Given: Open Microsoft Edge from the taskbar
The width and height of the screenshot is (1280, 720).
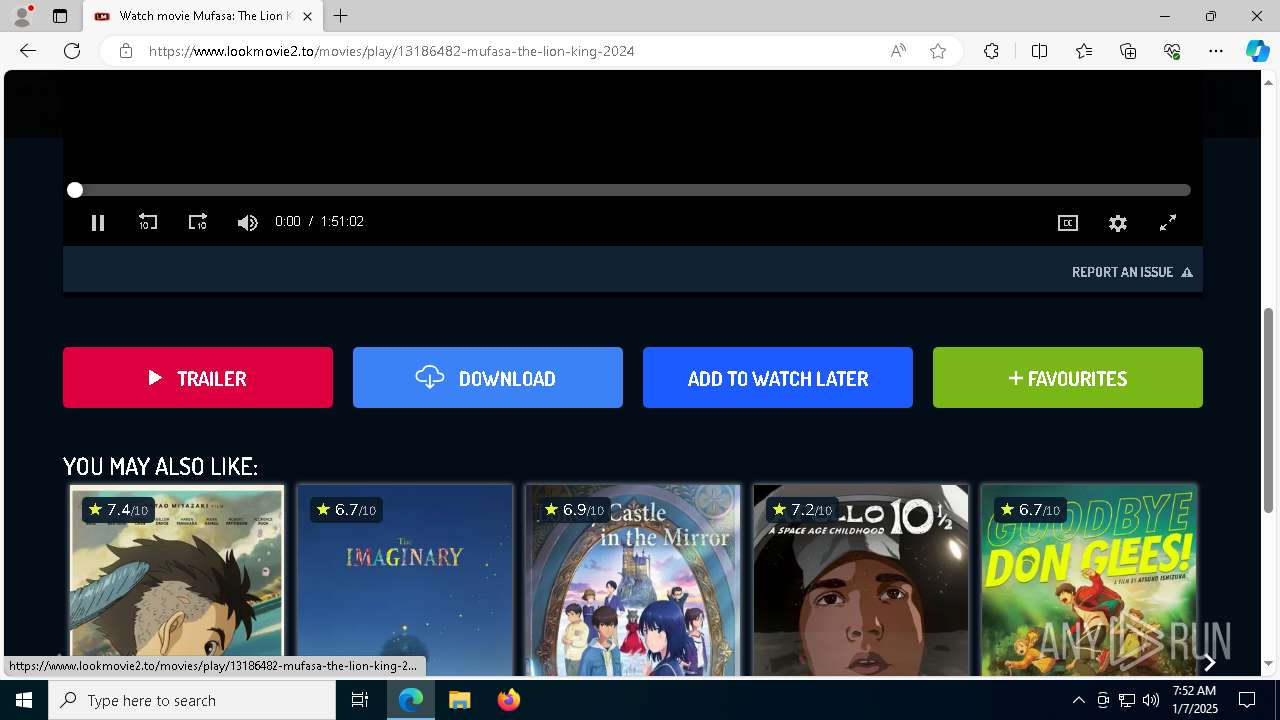Looking at the screenshot, I should (x=411, y=700).
